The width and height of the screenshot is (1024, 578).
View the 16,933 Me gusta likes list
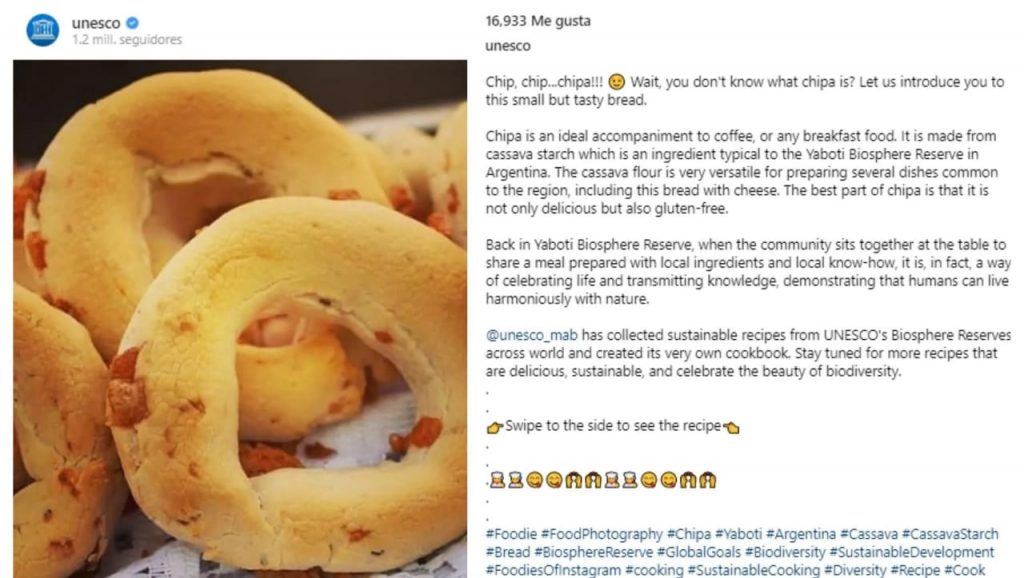click(x=523, y=21)
